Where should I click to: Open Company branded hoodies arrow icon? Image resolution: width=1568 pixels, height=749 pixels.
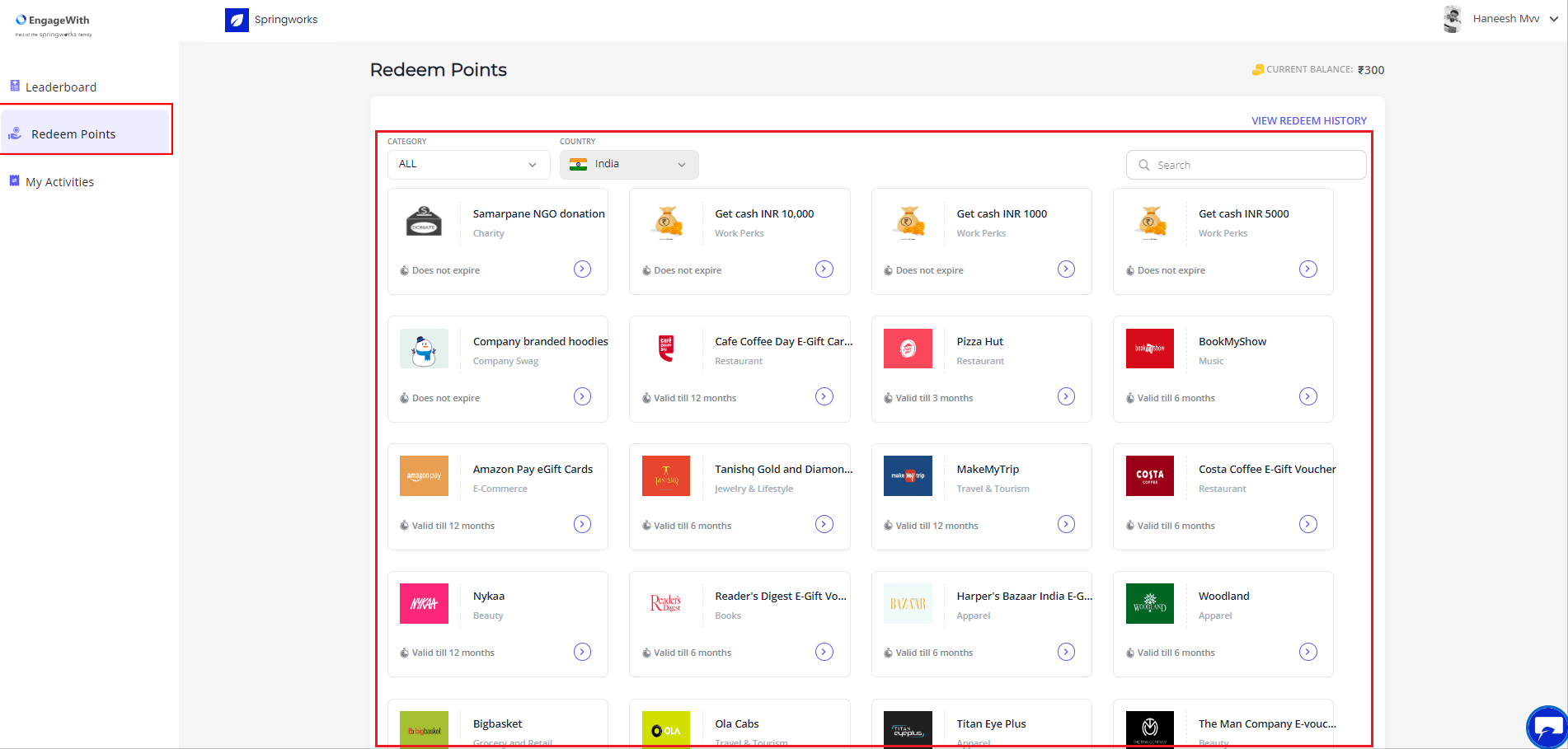point(582,396)
